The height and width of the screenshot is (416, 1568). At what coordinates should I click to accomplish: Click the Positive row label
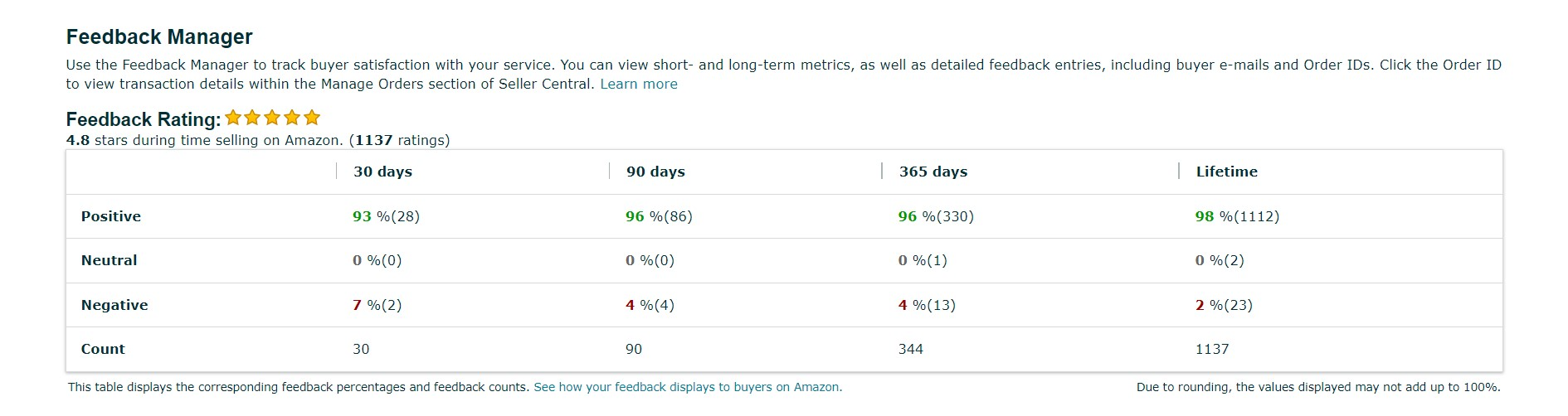(111, 216)
